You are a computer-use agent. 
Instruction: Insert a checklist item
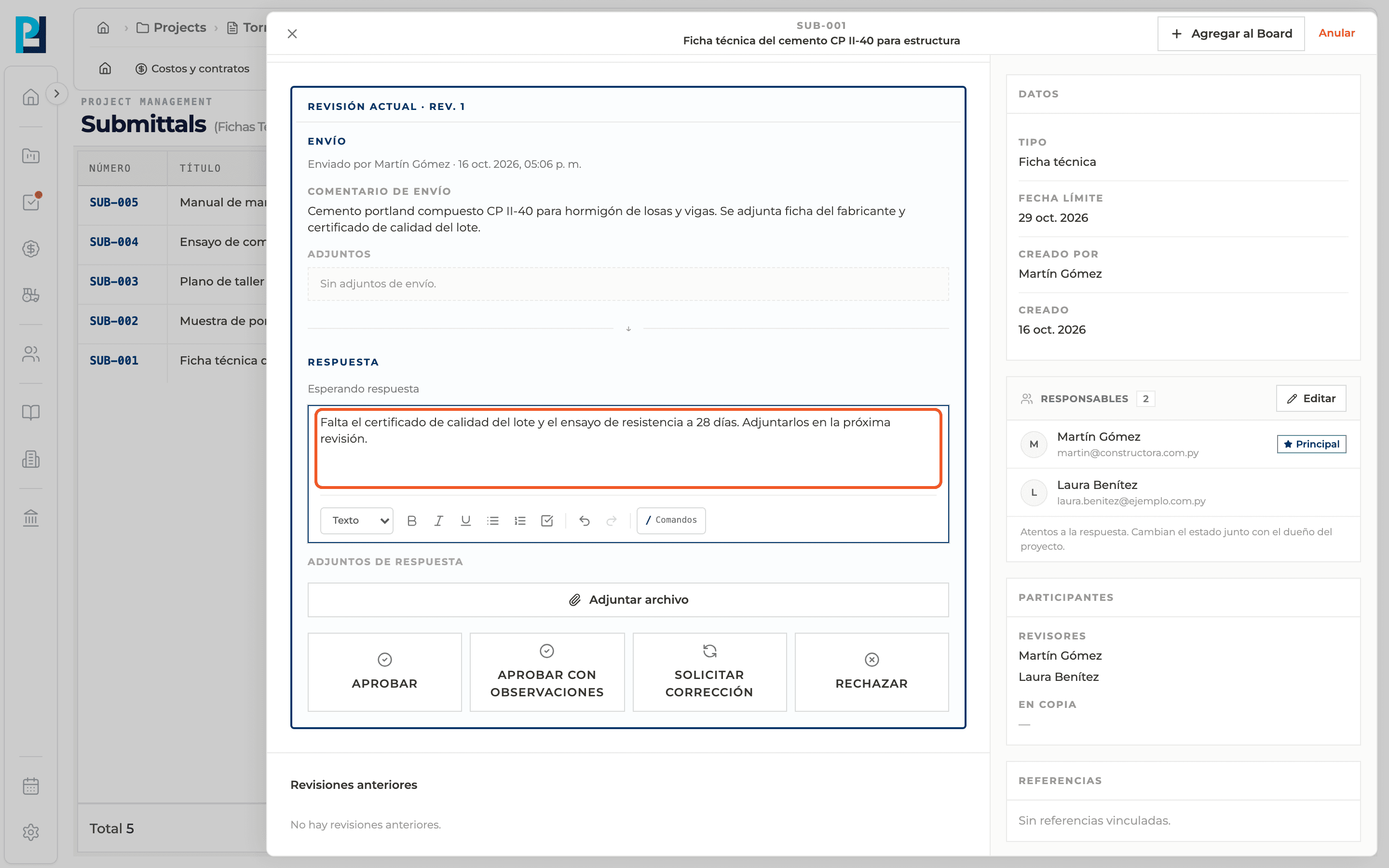[x=547, y=520]
